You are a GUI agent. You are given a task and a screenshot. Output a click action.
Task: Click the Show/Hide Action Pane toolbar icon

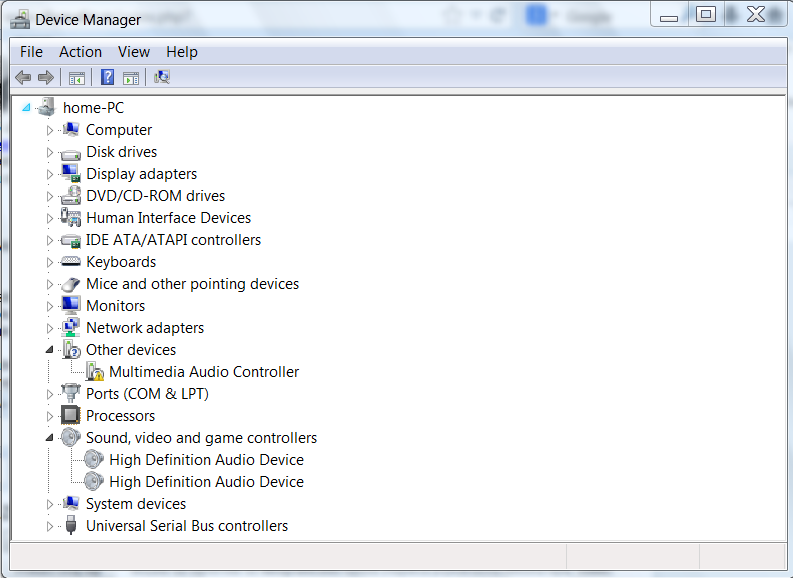[130, 78]
